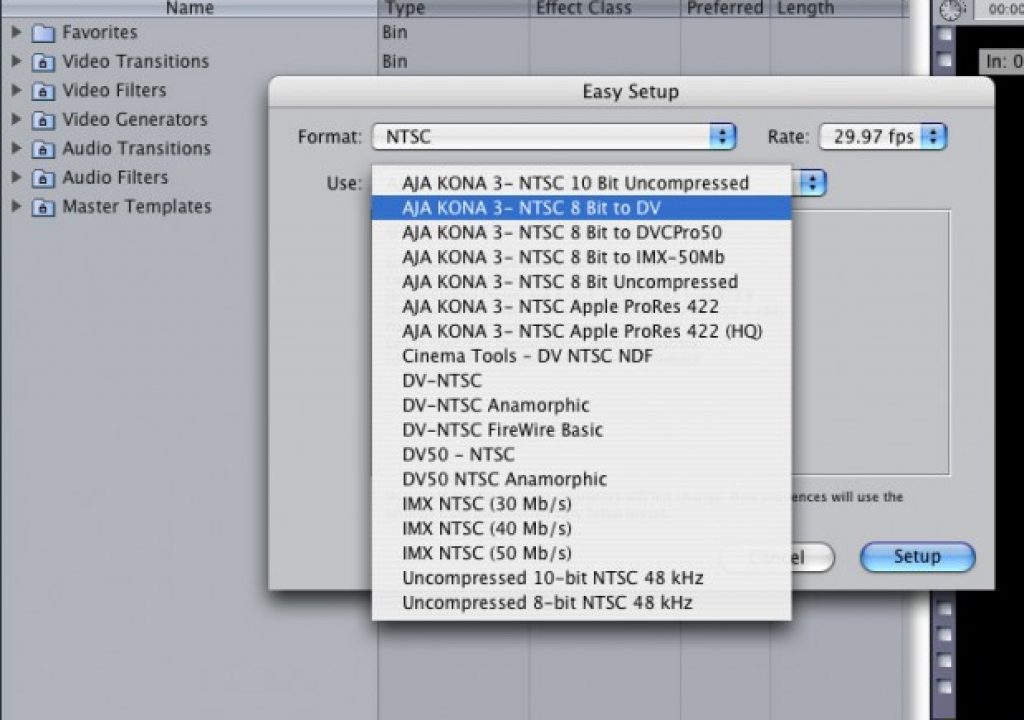Image resolution: width=1024 pixels, height=720 pixels.
Task: Choose Uncompressed 8-bit NTSC 48 kHz
Action: coord(581,602)
